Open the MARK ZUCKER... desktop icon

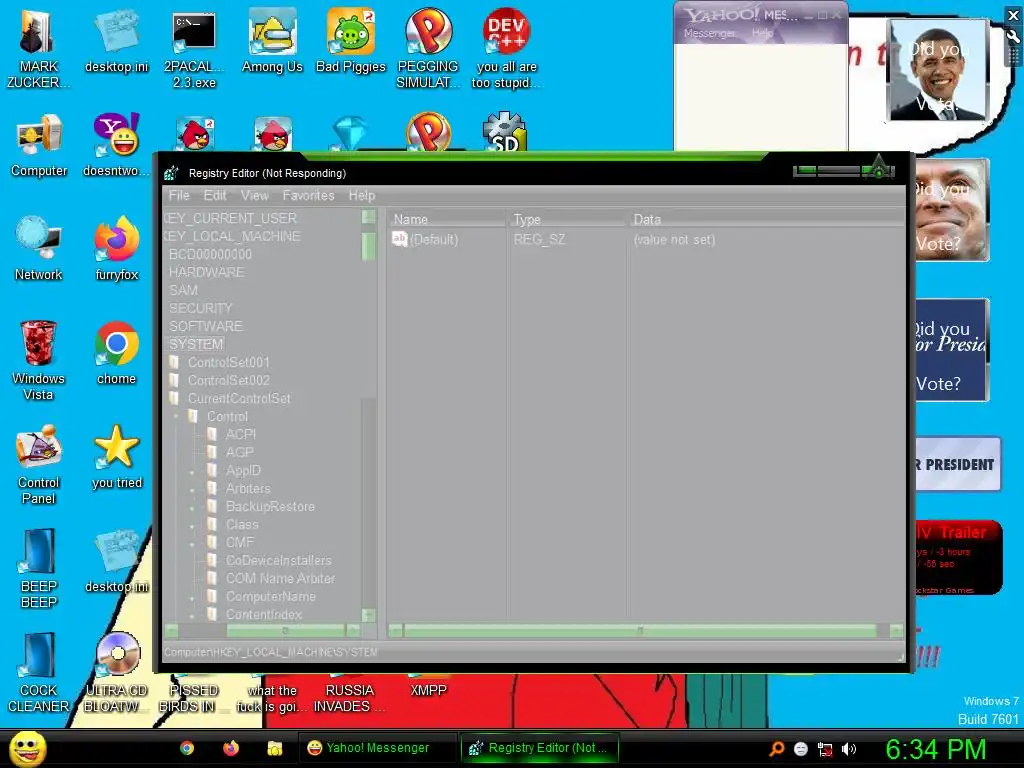coord(38,48)
